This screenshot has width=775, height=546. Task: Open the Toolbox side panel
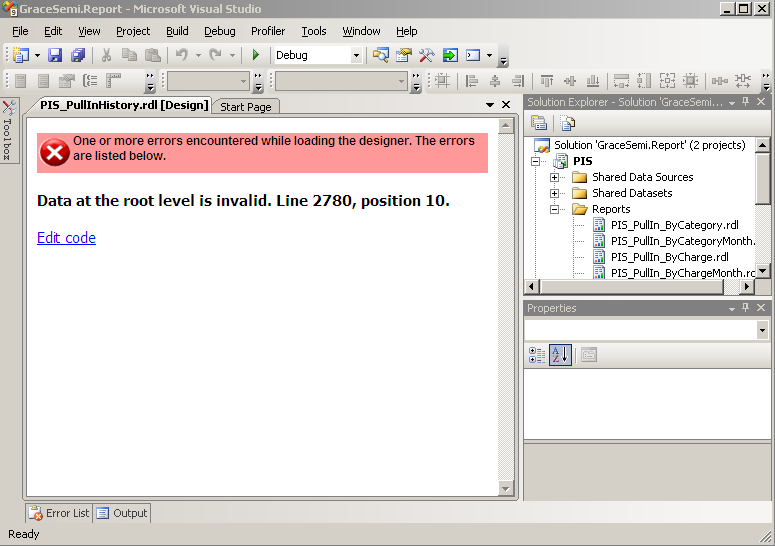click(x=8, y=132)
